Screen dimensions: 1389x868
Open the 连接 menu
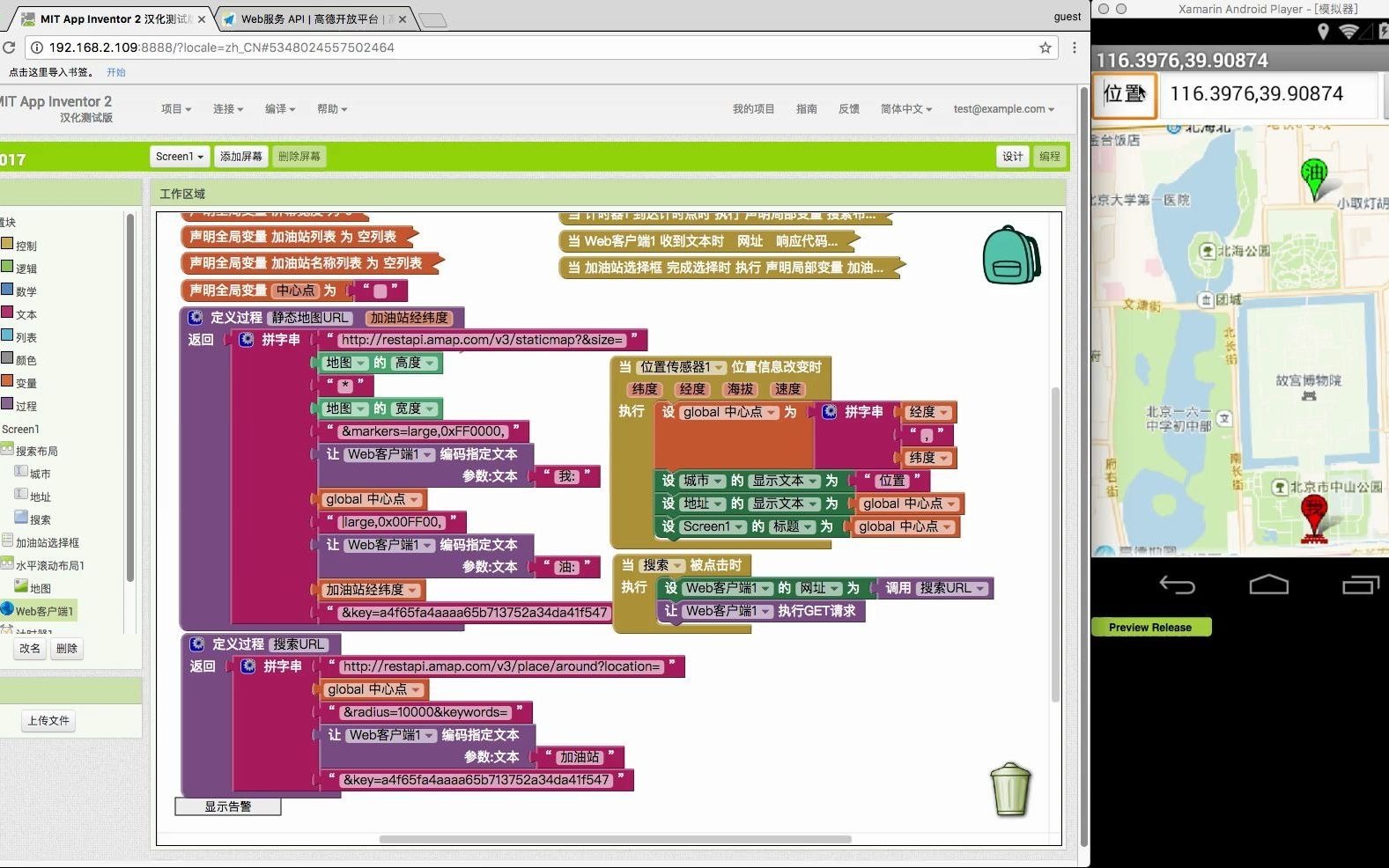(228, 109)
